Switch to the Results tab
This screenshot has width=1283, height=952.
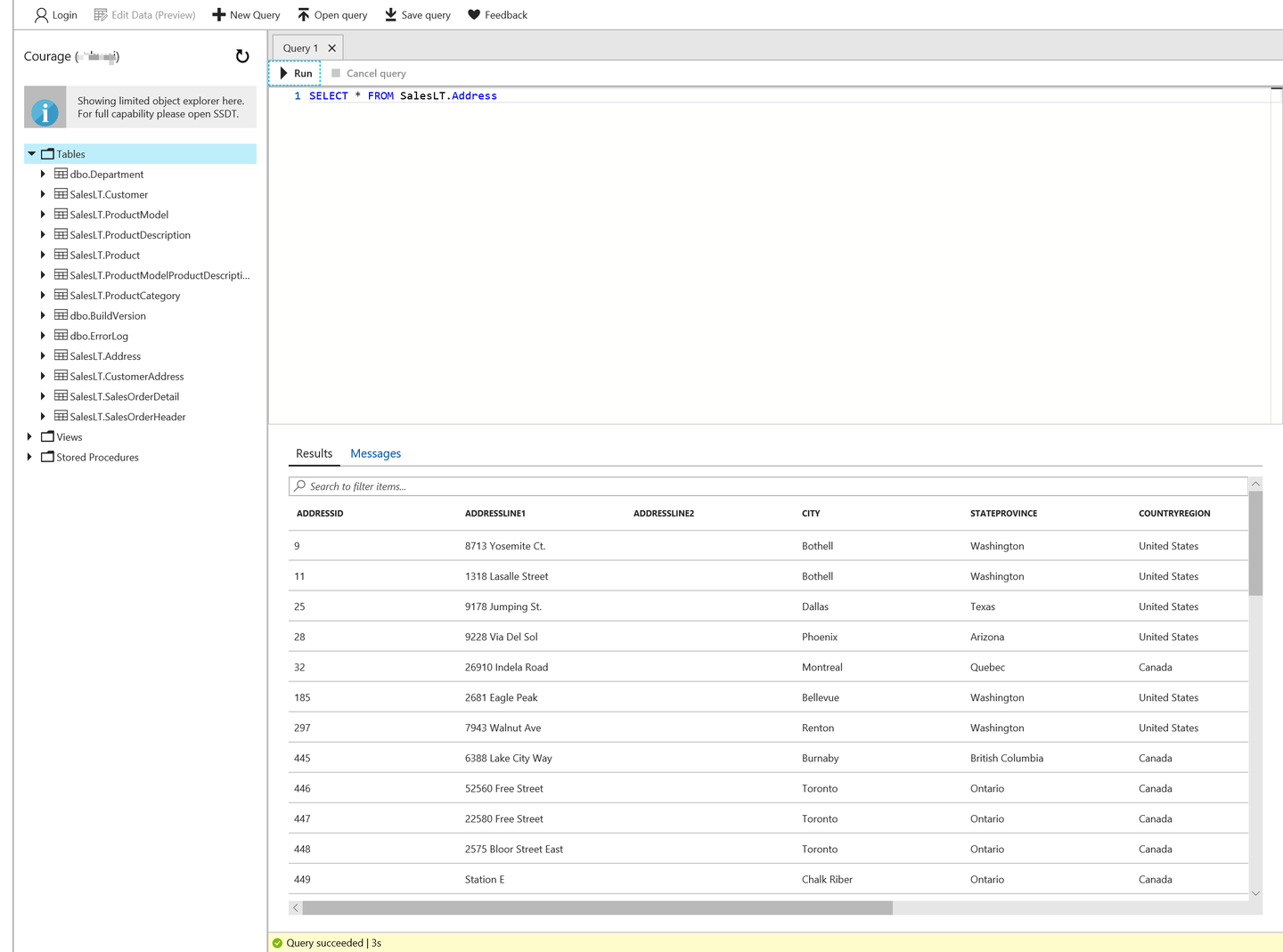[x=315, y=453]
